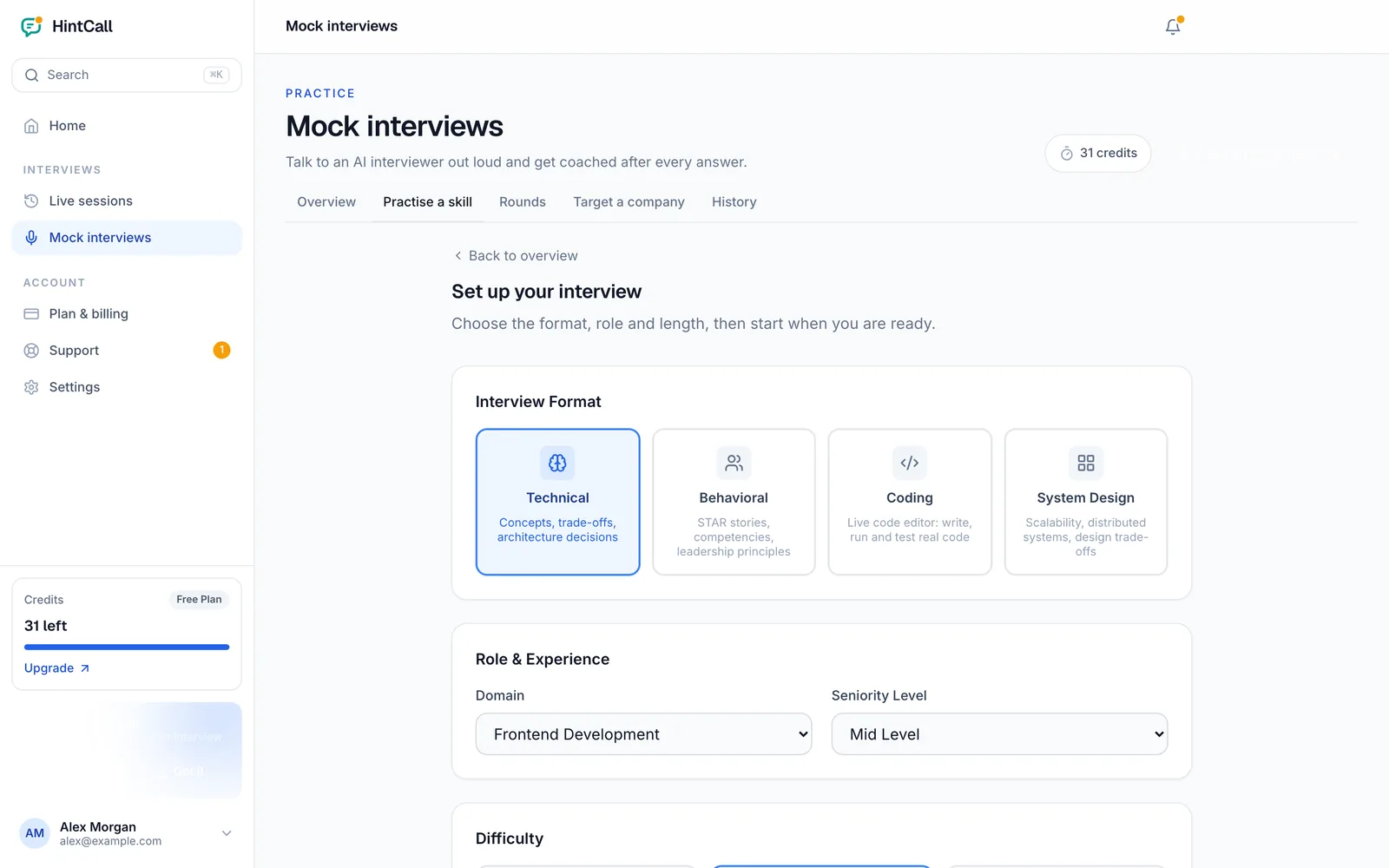This screenshot has height=868, width=1389.
Task: Click the AM avatar
Action: click(35, 833)
